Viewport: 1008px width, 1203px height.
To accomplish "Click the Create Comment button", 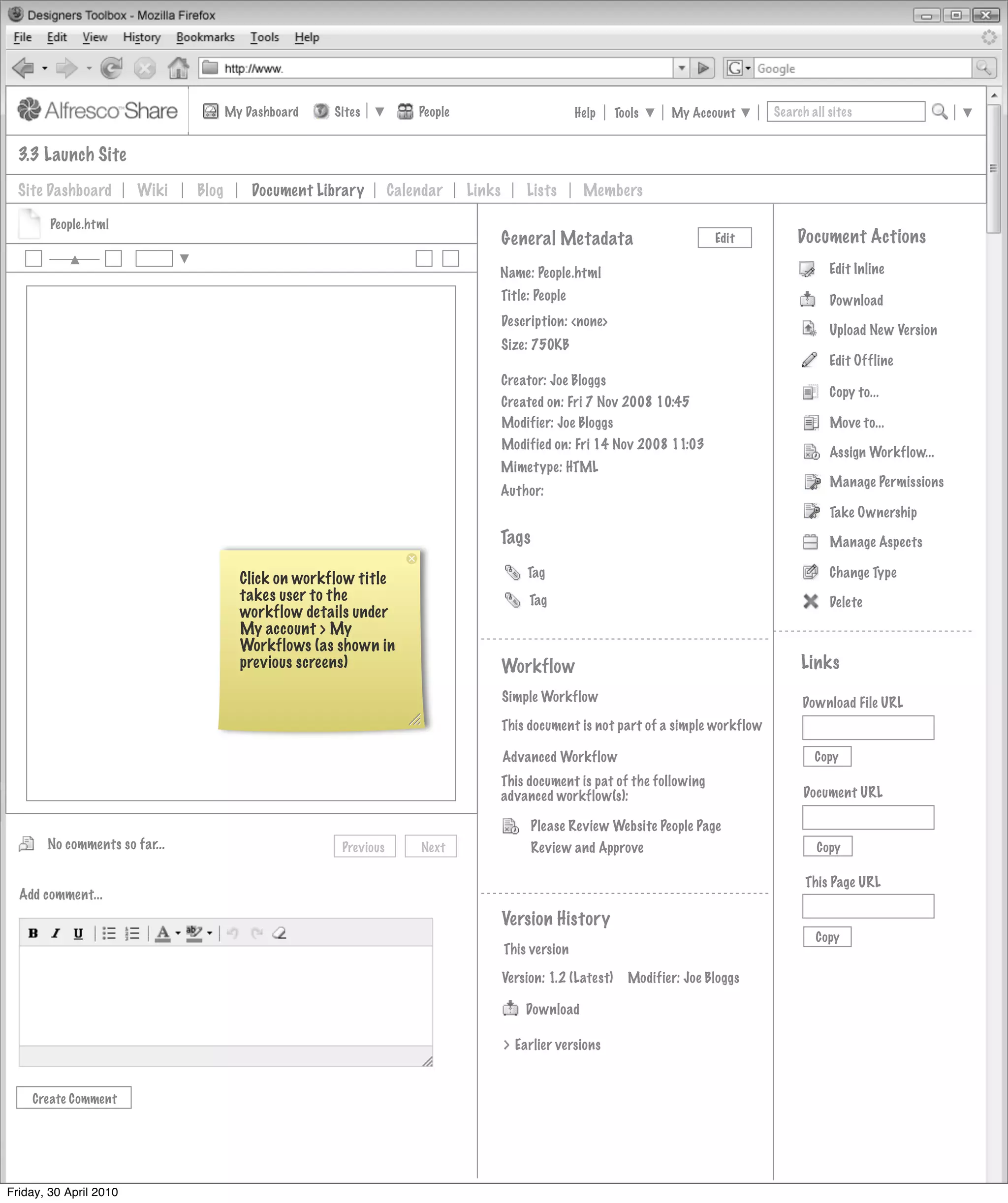I will click(x=74, y=1098).
